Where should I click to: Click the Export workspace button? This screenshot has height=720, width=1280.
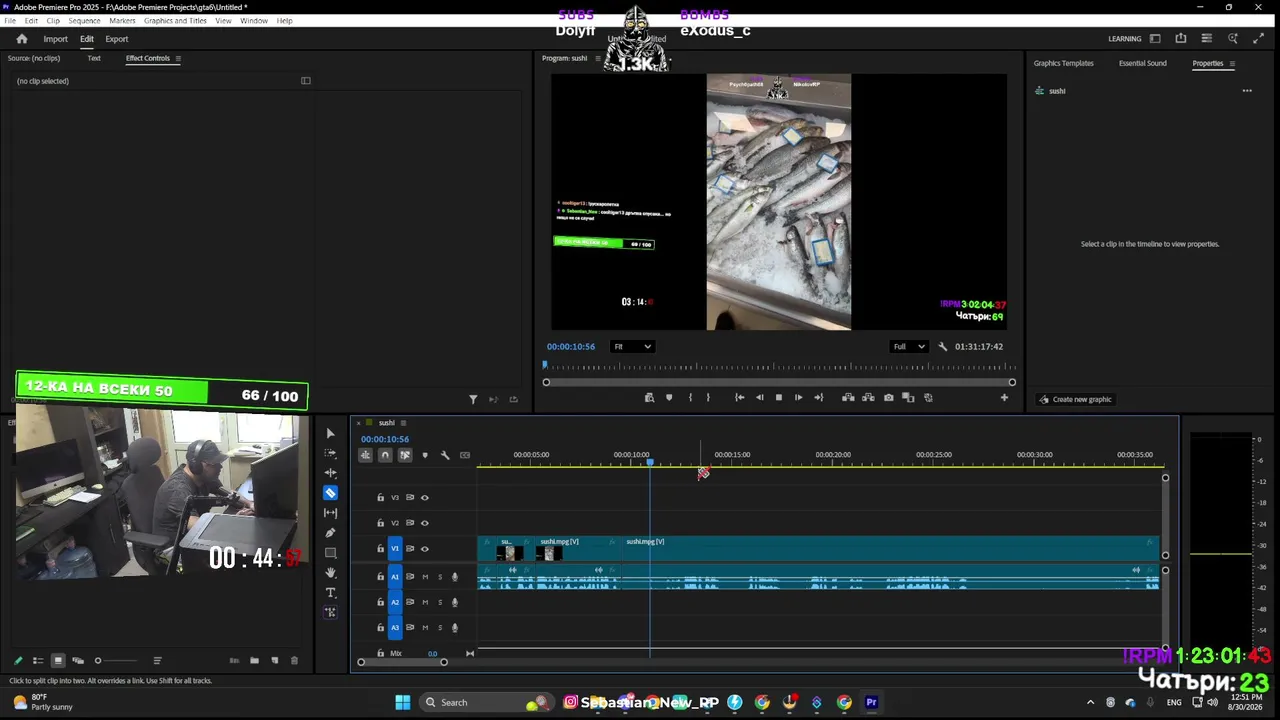pos(117,39)
